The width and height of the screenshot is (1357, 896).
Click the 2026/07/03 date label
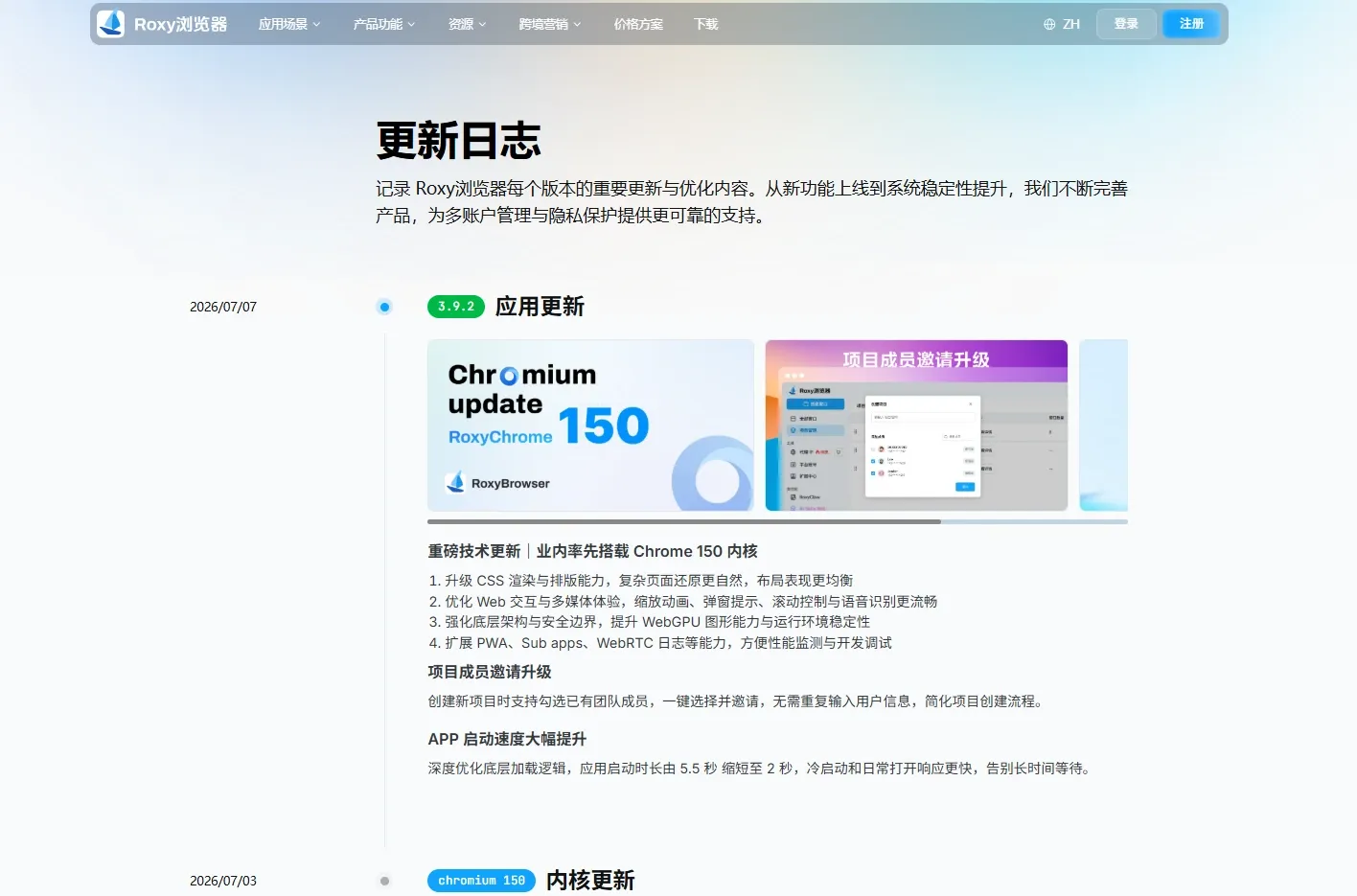click(223, 881)
